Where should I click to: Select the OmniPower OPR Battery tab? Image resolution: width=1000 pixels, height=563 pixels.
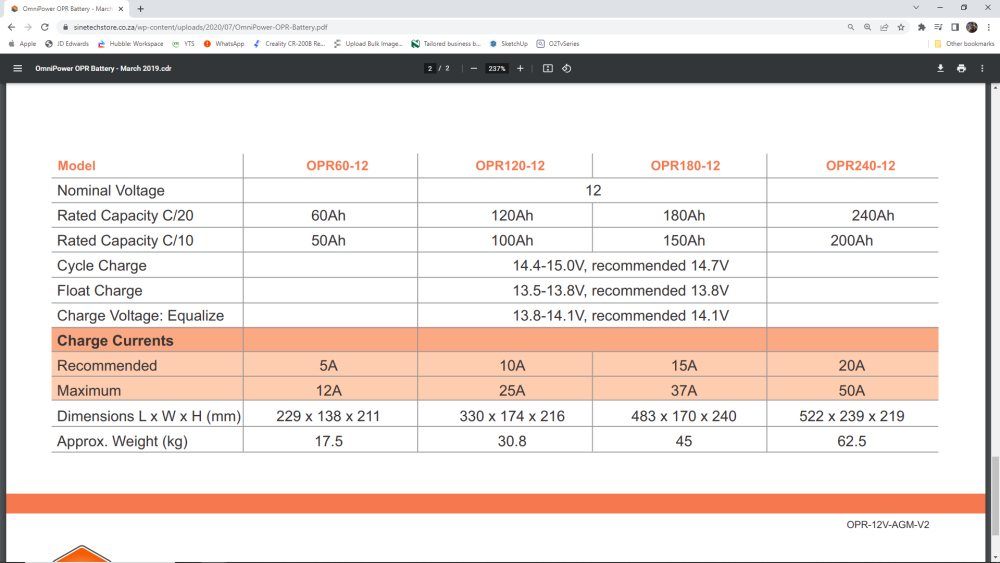coord(66,9)
